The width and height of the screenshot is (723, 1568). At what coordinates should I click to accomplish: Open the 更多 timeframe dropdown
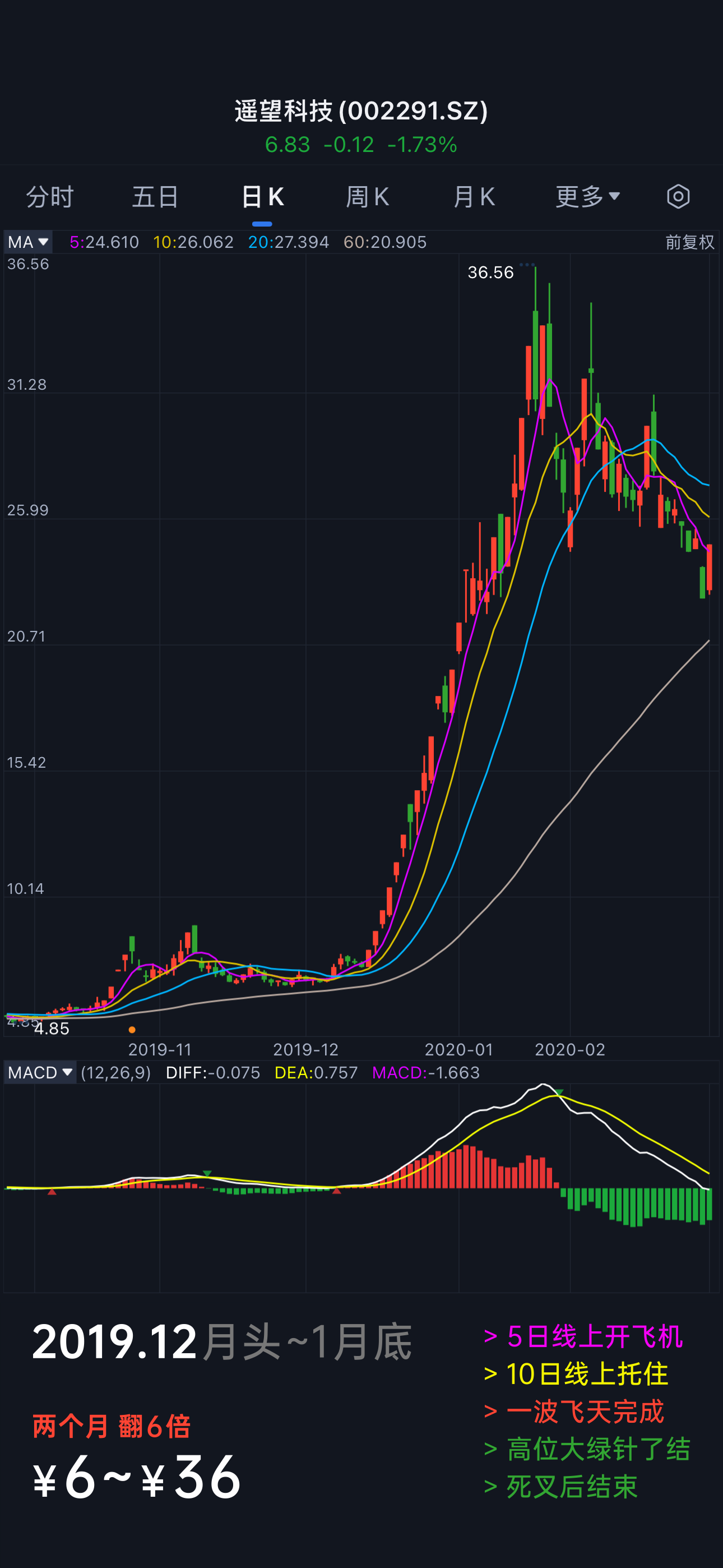click(x=587, y=197)
